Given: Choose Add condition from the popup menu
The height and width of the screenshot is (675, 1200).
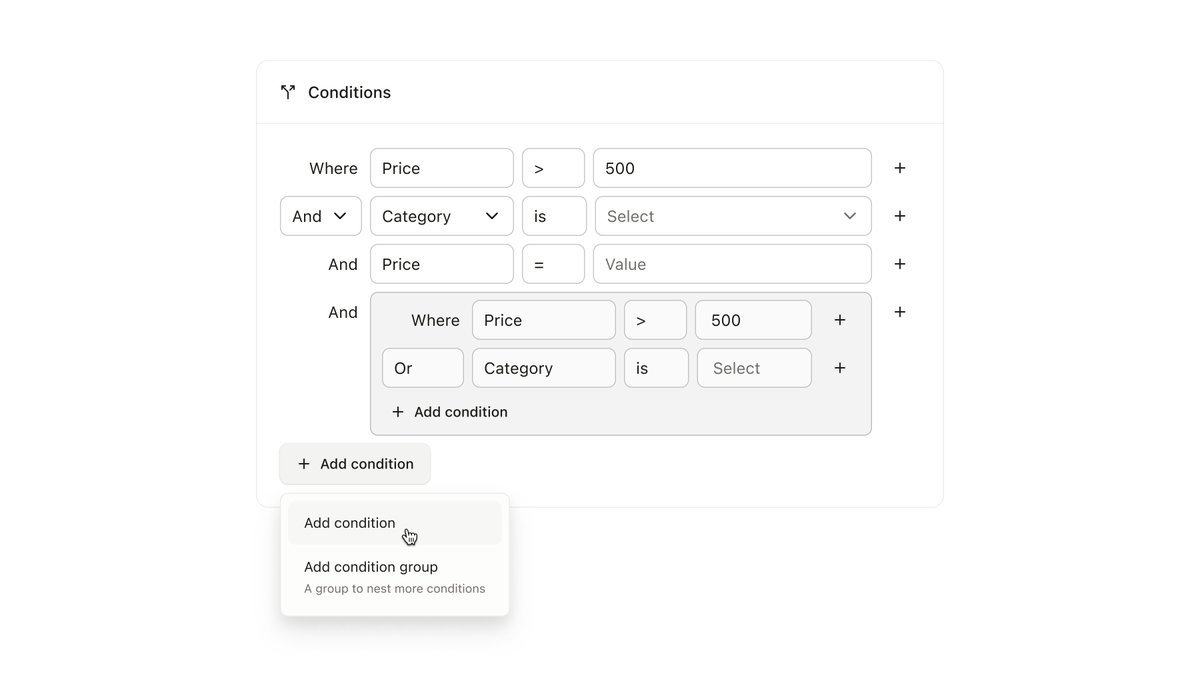Looking at the screenshot, I should pos(350,523).
